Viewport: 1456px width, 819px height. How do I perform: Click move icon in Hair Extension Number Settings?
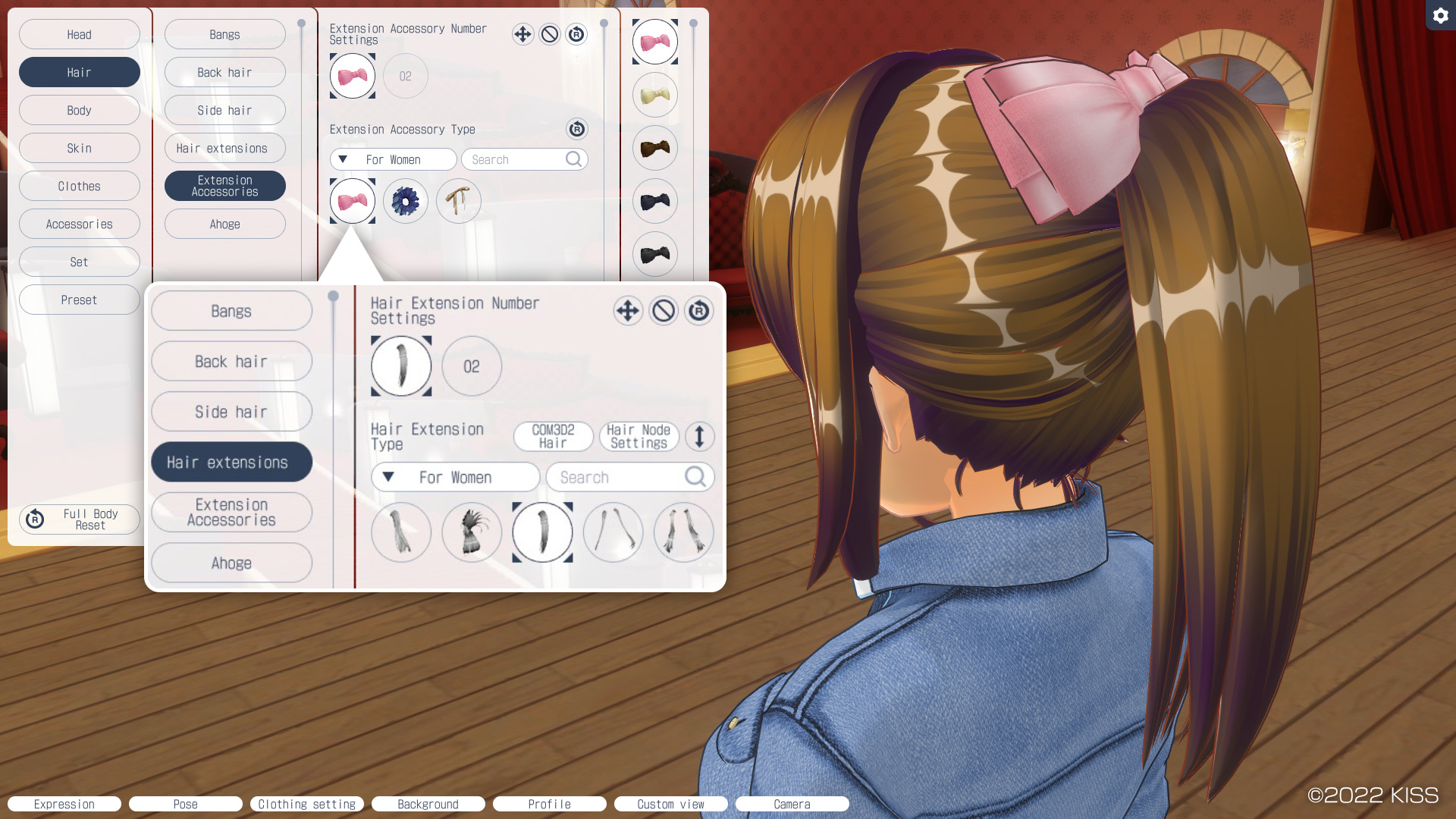pyautogui.click(x=628, y=311)
